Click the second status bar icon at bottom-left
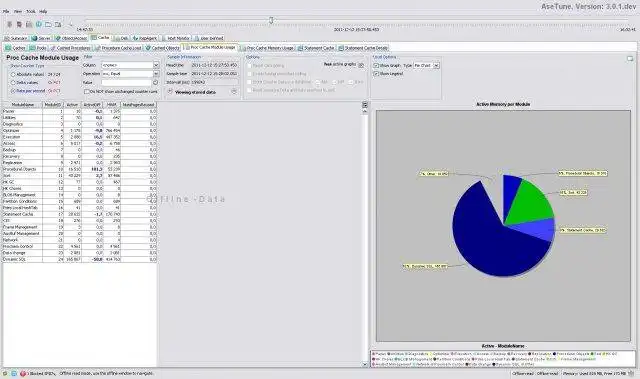 13,373
